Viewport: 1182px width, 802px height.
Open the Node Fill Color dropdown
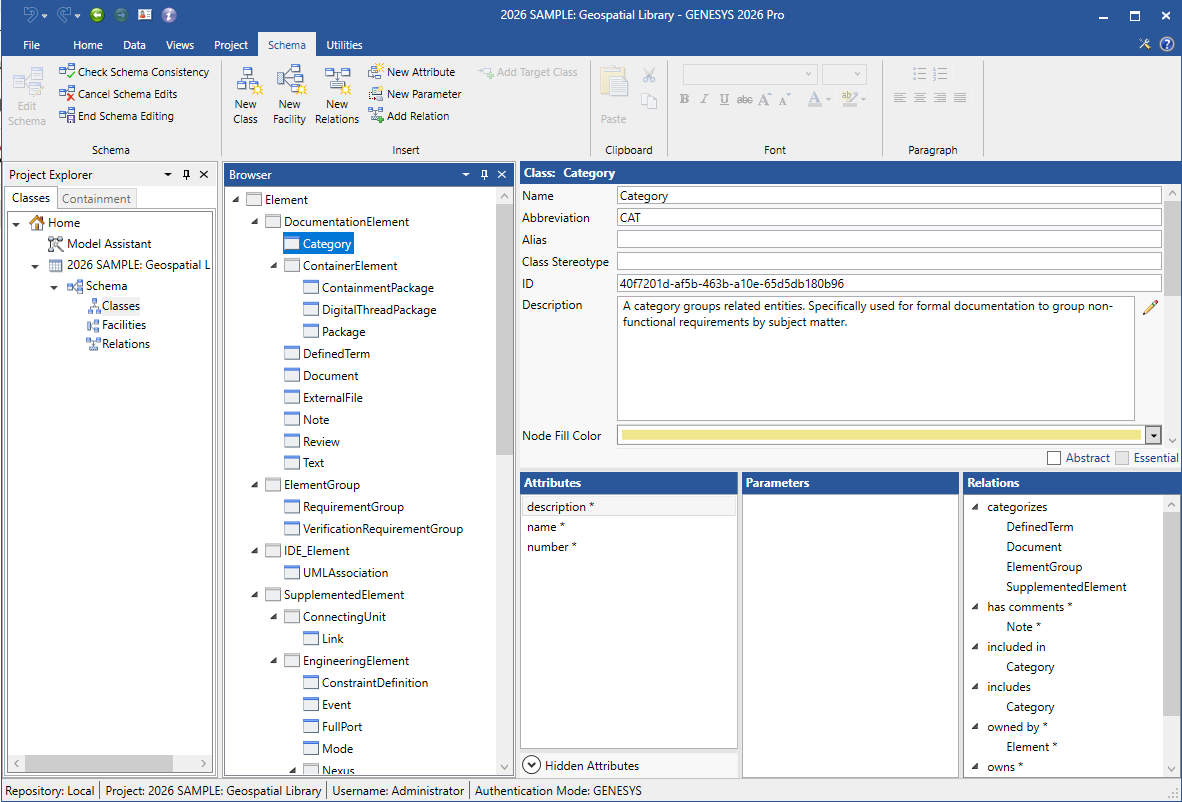click(x=1153, y=435)
